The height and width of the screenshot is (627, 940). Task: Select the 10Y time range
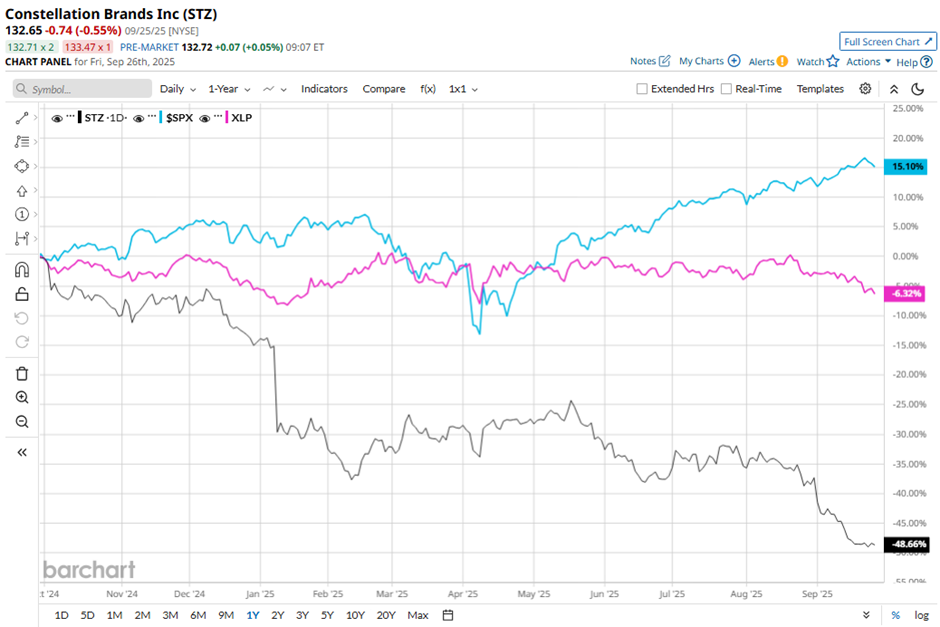355,615
